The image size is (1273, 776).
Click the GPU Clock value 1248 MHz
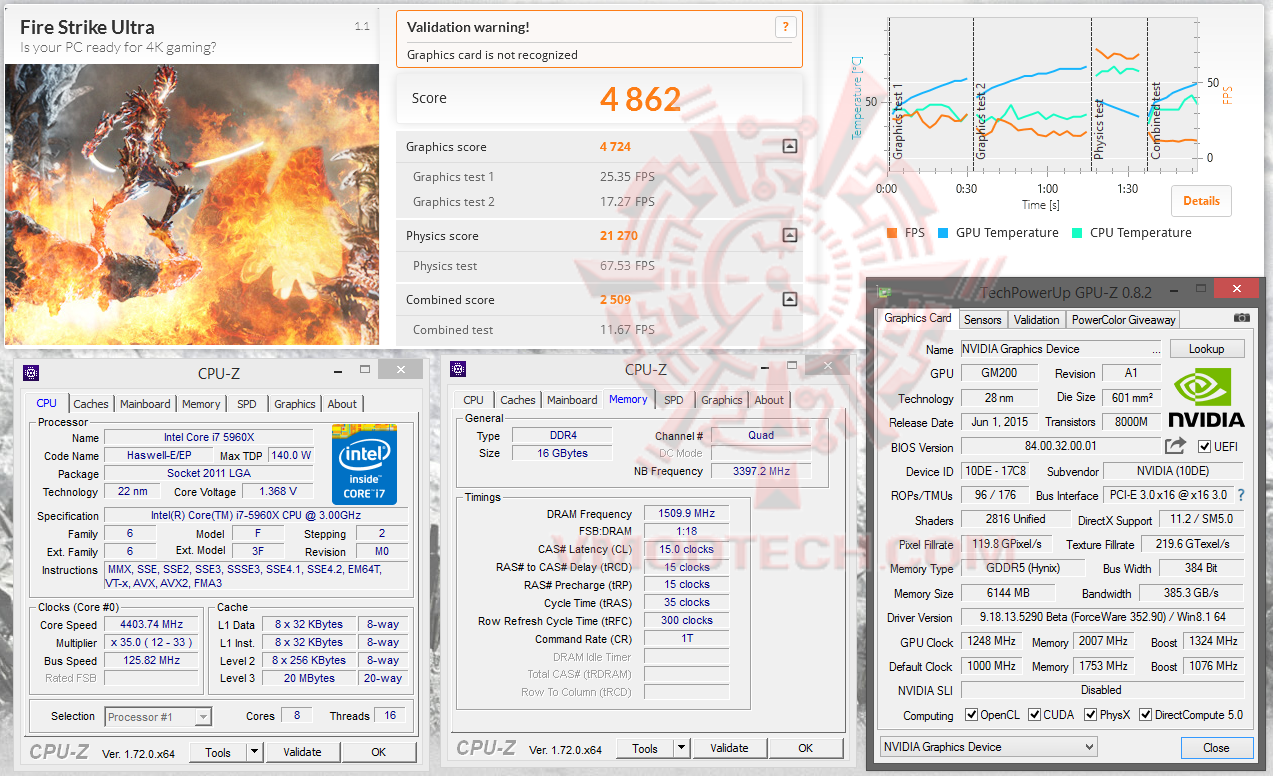[x=991, y=641]
